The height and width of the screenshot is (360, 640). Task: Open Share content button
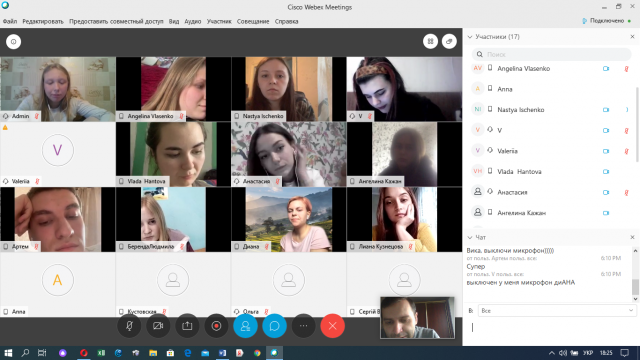pyautogui.click(x=187, y=326)
